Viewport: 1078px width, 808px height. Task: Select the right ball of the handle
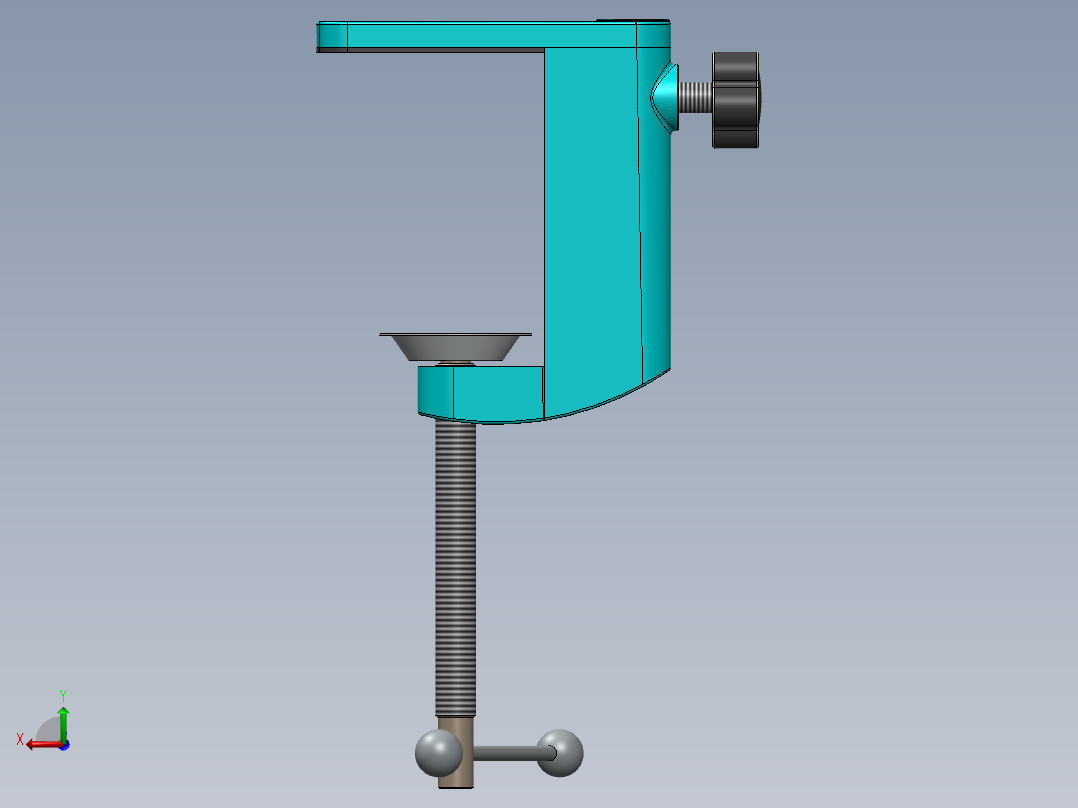pyautogui.click(x=560, y=753)
